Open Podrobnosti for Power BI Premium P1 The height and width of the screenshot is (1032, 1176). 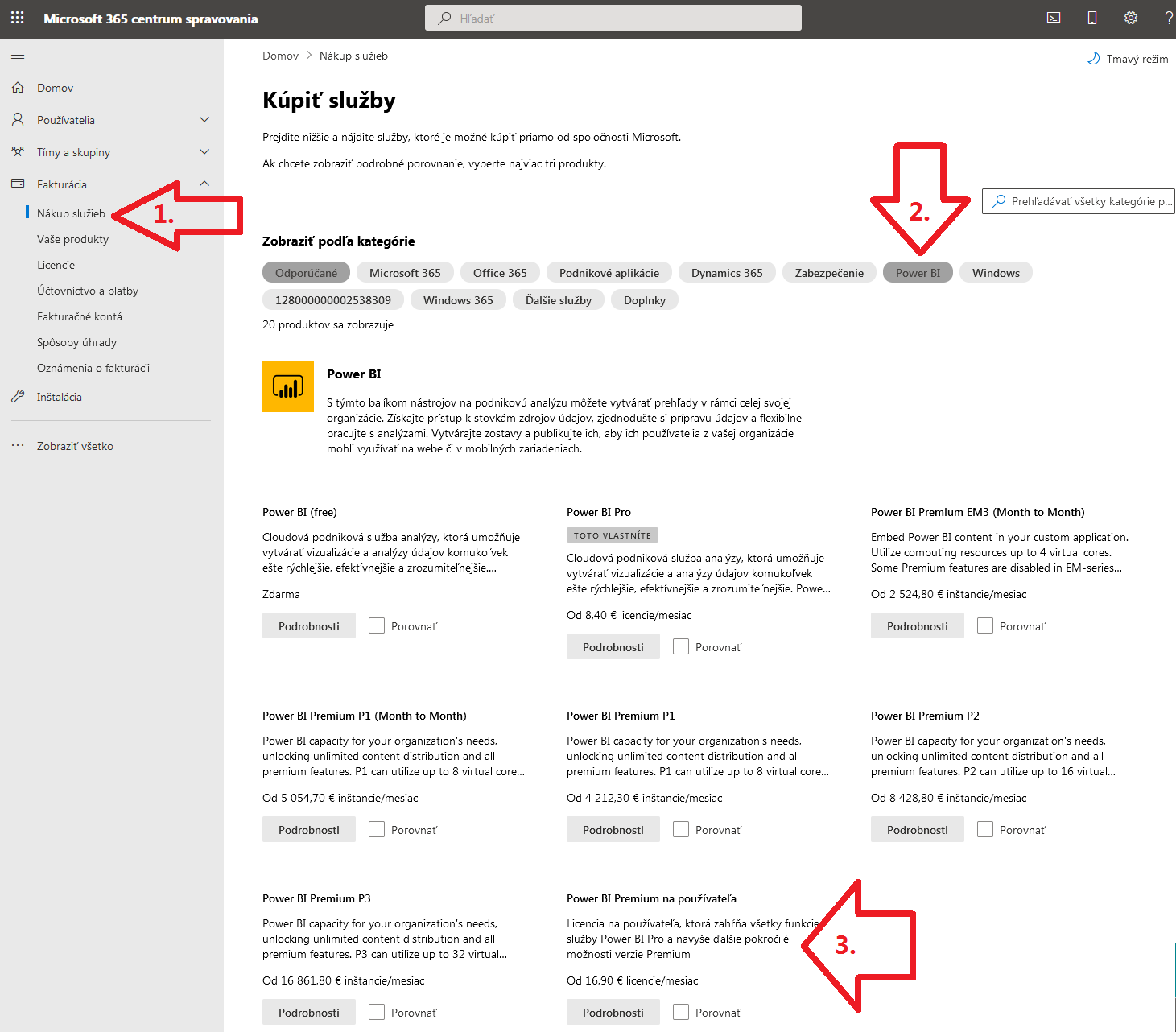coord(613,829)
